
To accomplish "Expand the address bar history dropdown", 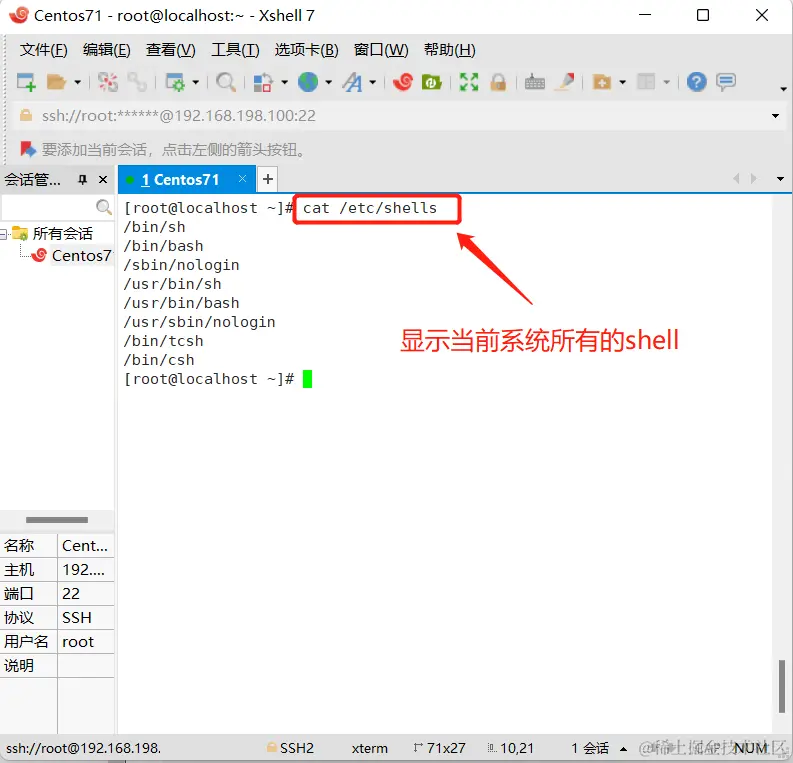I will 775,116.
